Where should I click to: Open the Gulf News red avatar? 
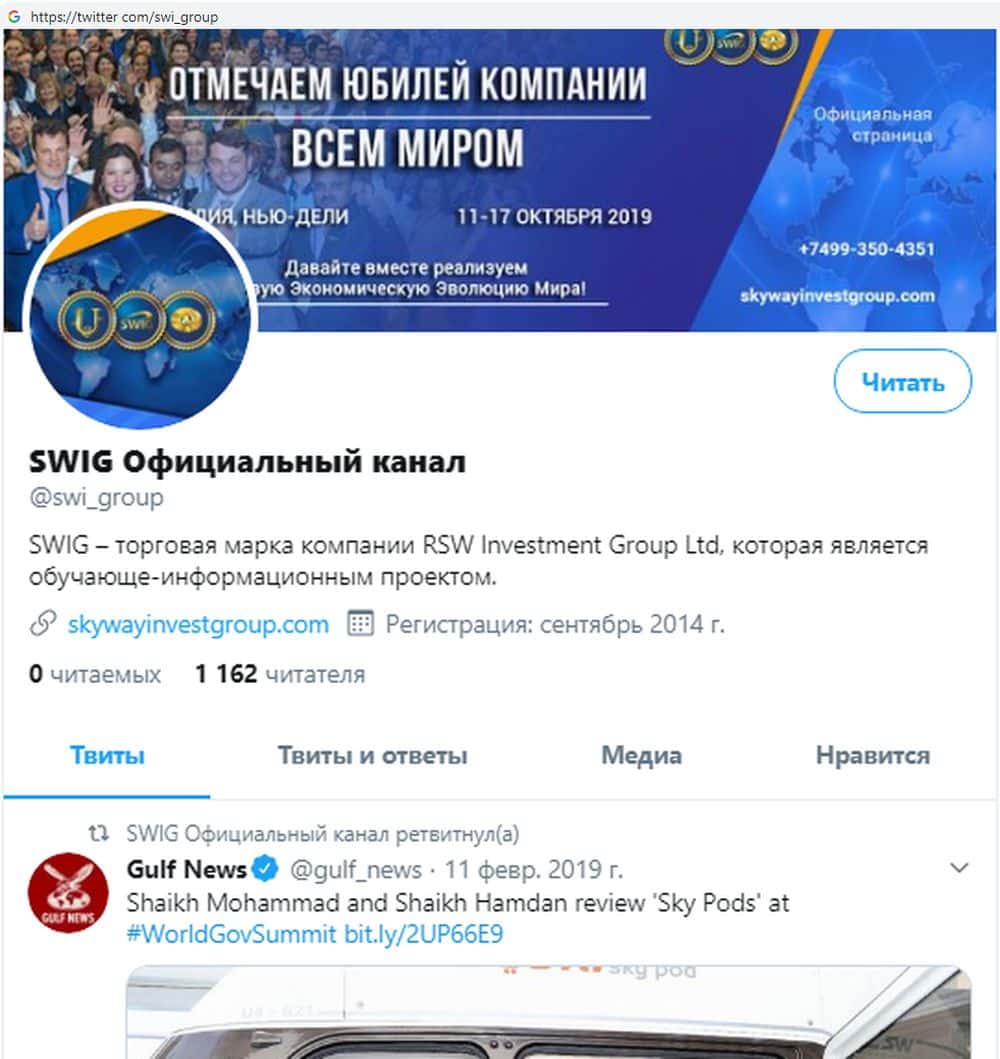tap(68, 892)
